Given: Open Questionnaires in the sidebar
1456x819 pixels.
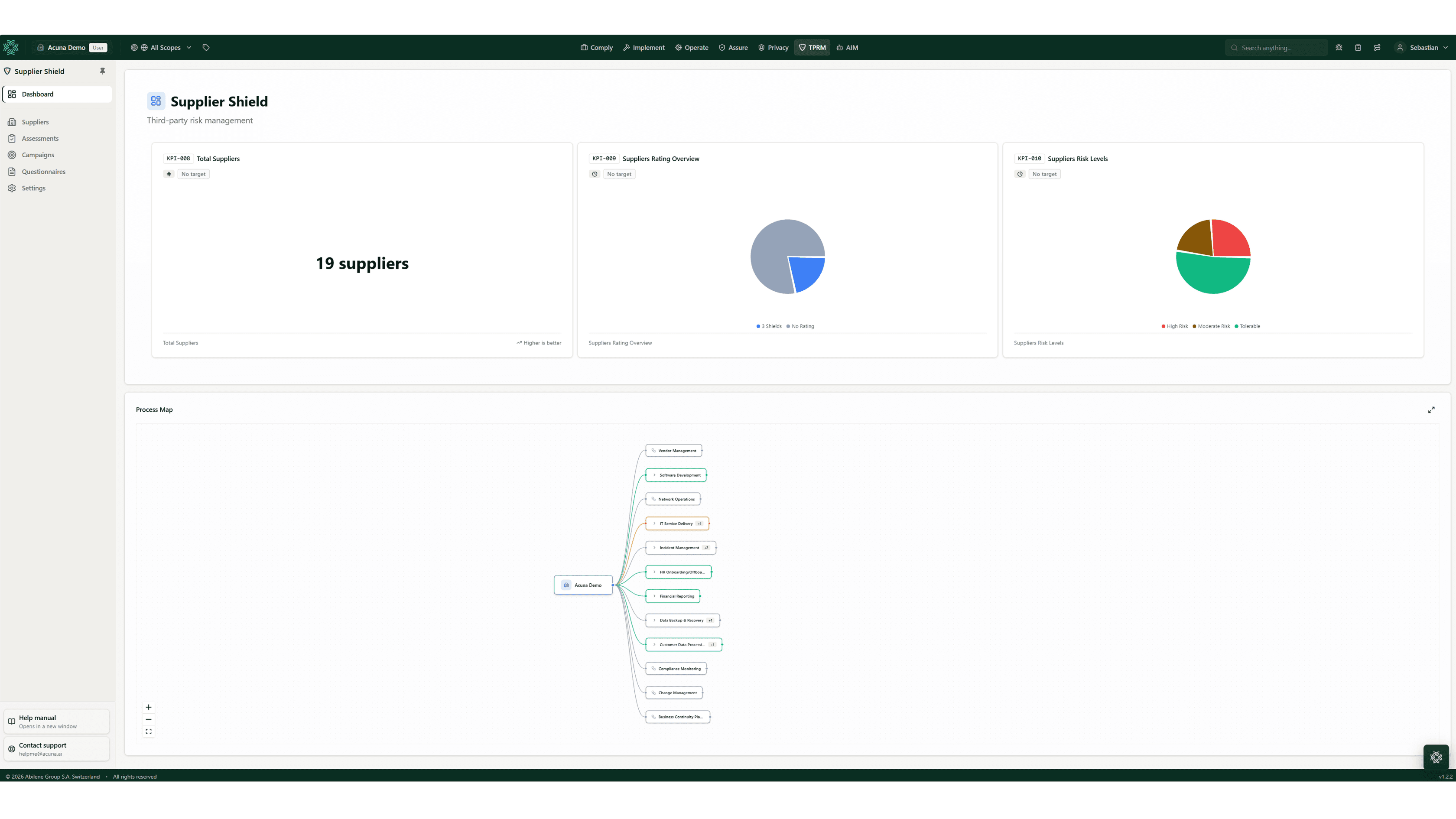Looking at the screenshot, I should [57, 172].
